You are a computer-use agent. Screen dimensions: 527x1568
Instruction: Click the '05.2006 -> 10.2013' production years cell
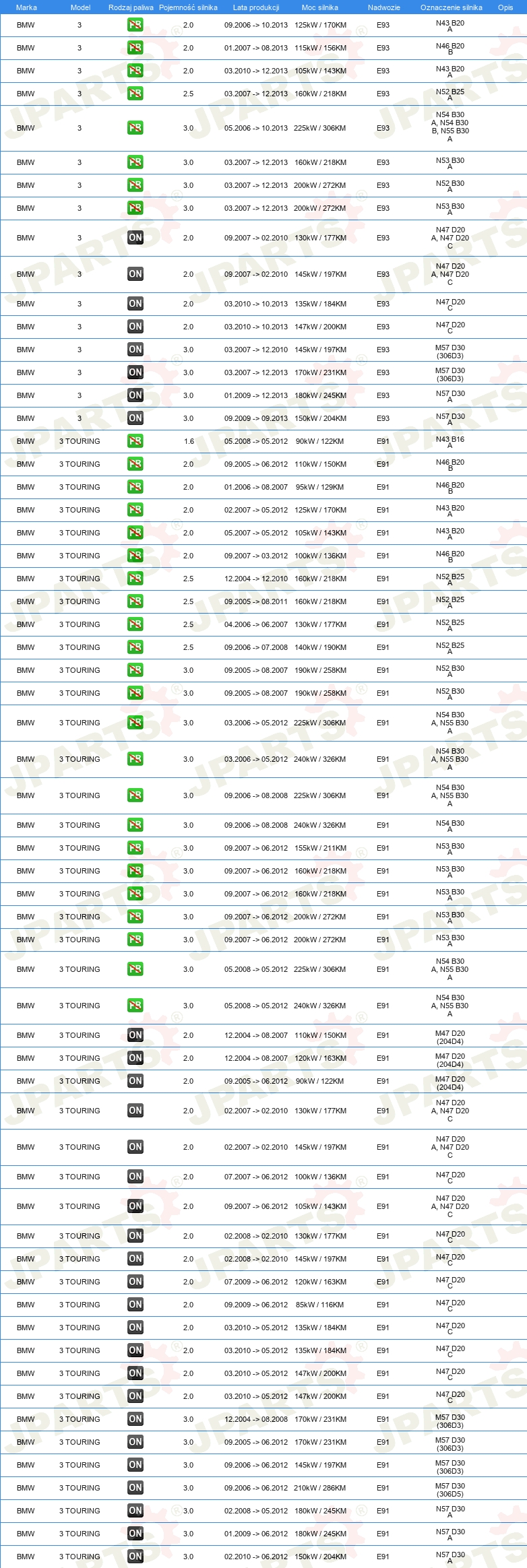256,128
